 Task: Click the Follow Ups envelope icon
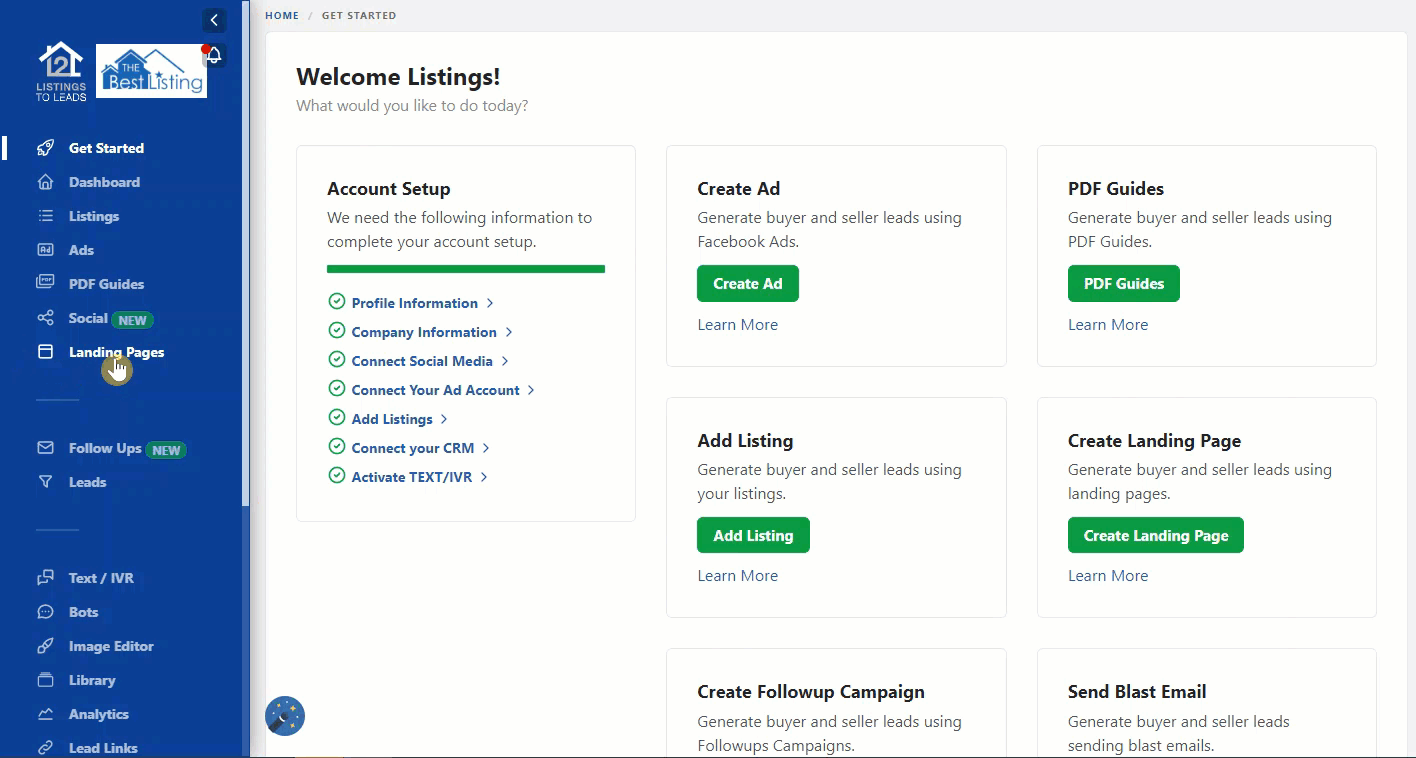click(x=45, y=448)
